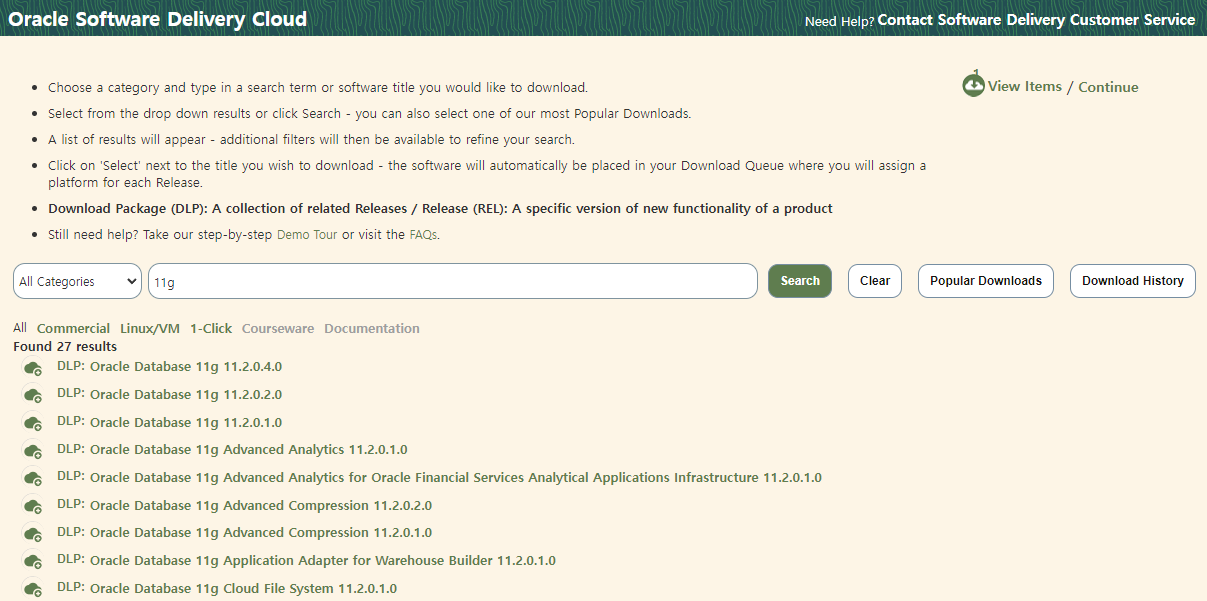Click the View Items download cart icon
The width and height of the screenshot is (1207, 601).
pos(973,84)
